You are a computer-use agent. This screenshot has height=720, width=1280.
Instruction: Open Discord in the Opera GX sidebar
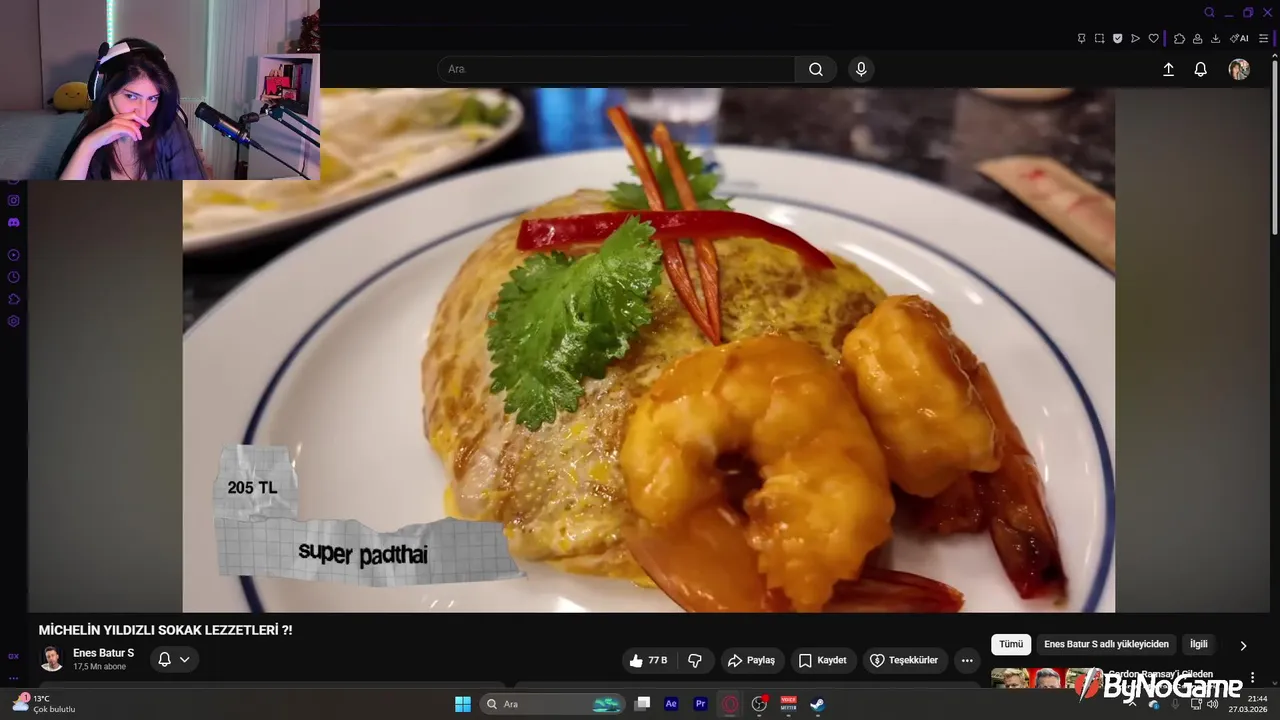[14, 222]
